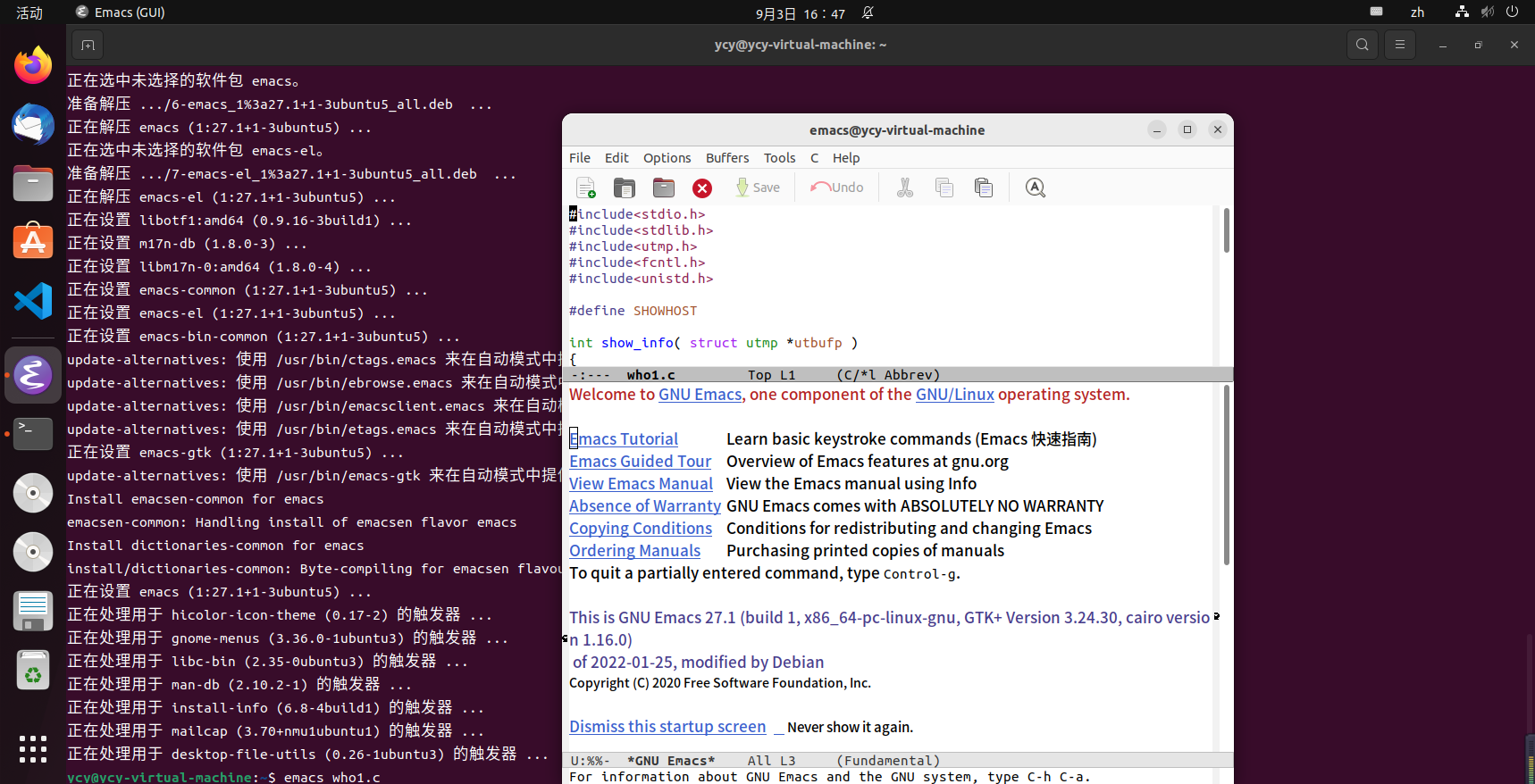Save the buffer using Save toolbar button
Image resolution: width=1535 pixels, height=784 pixels.
(758, 188)
